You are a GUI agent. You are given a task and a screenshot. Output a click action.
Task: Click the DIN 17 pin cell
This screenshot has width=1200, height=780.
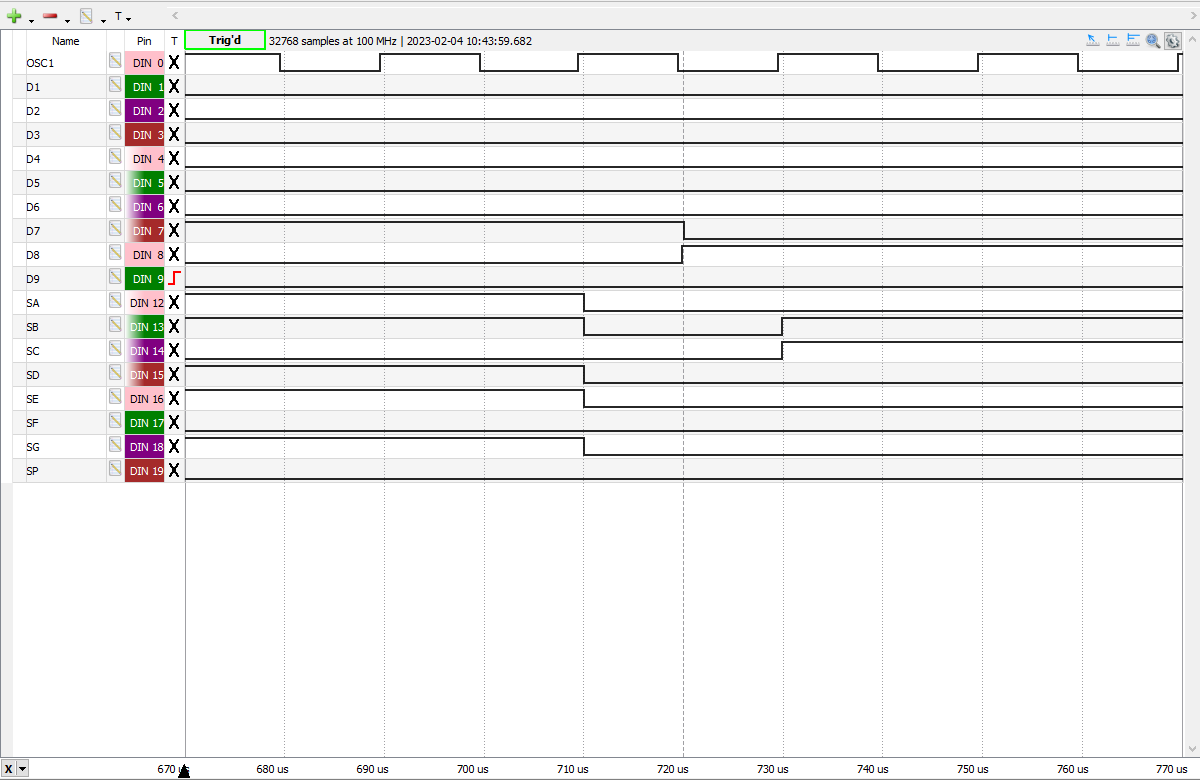coord(145,422)
